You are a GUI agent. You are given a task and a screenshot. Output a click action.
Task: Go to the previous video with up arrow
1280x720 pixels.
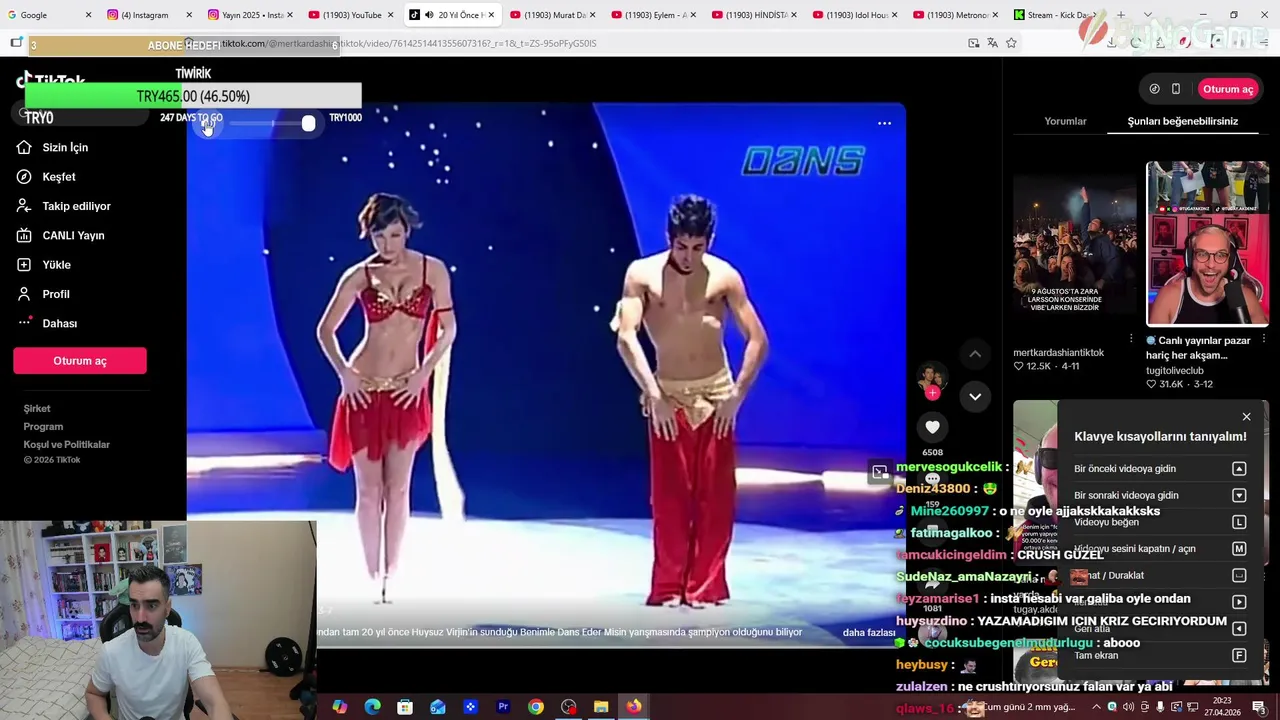(x=975, y=354)
